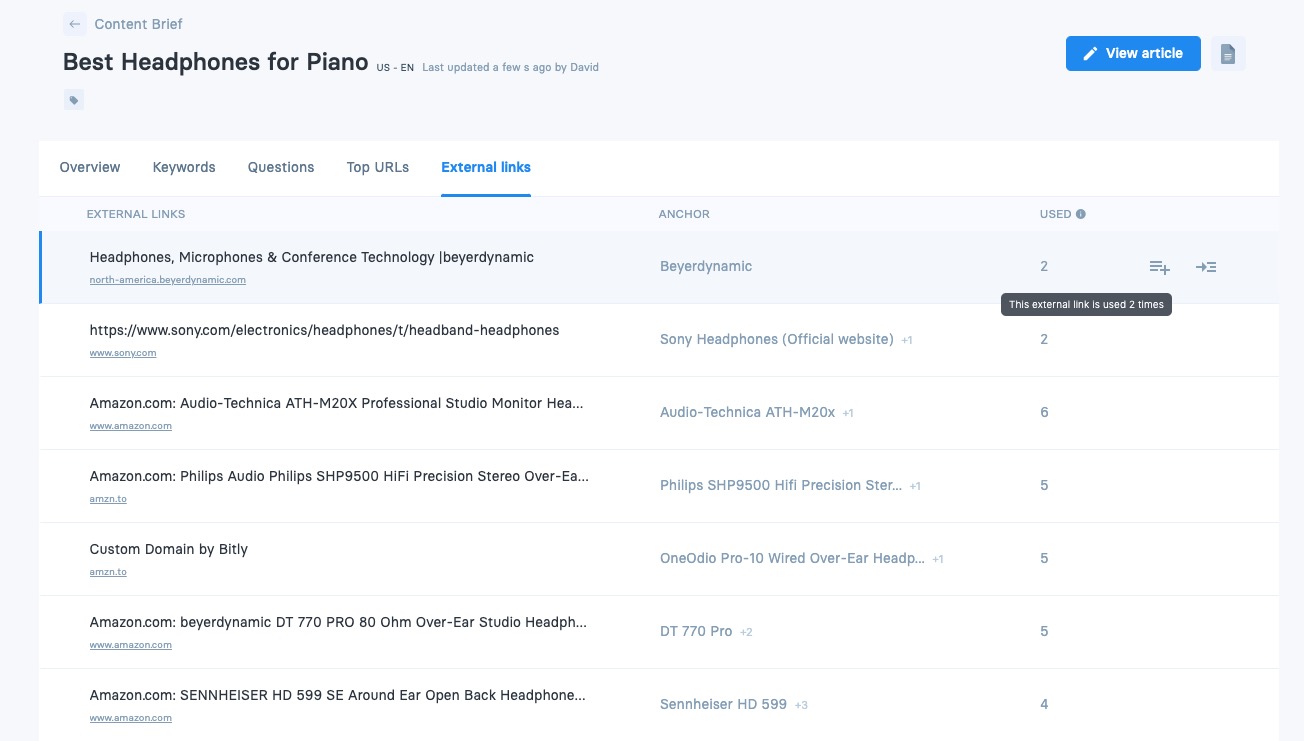Click the Sony Headphones (Official website) anchor
This screenshot has height=741, width=1304.
pyautogui.click(x=777, y=339)
